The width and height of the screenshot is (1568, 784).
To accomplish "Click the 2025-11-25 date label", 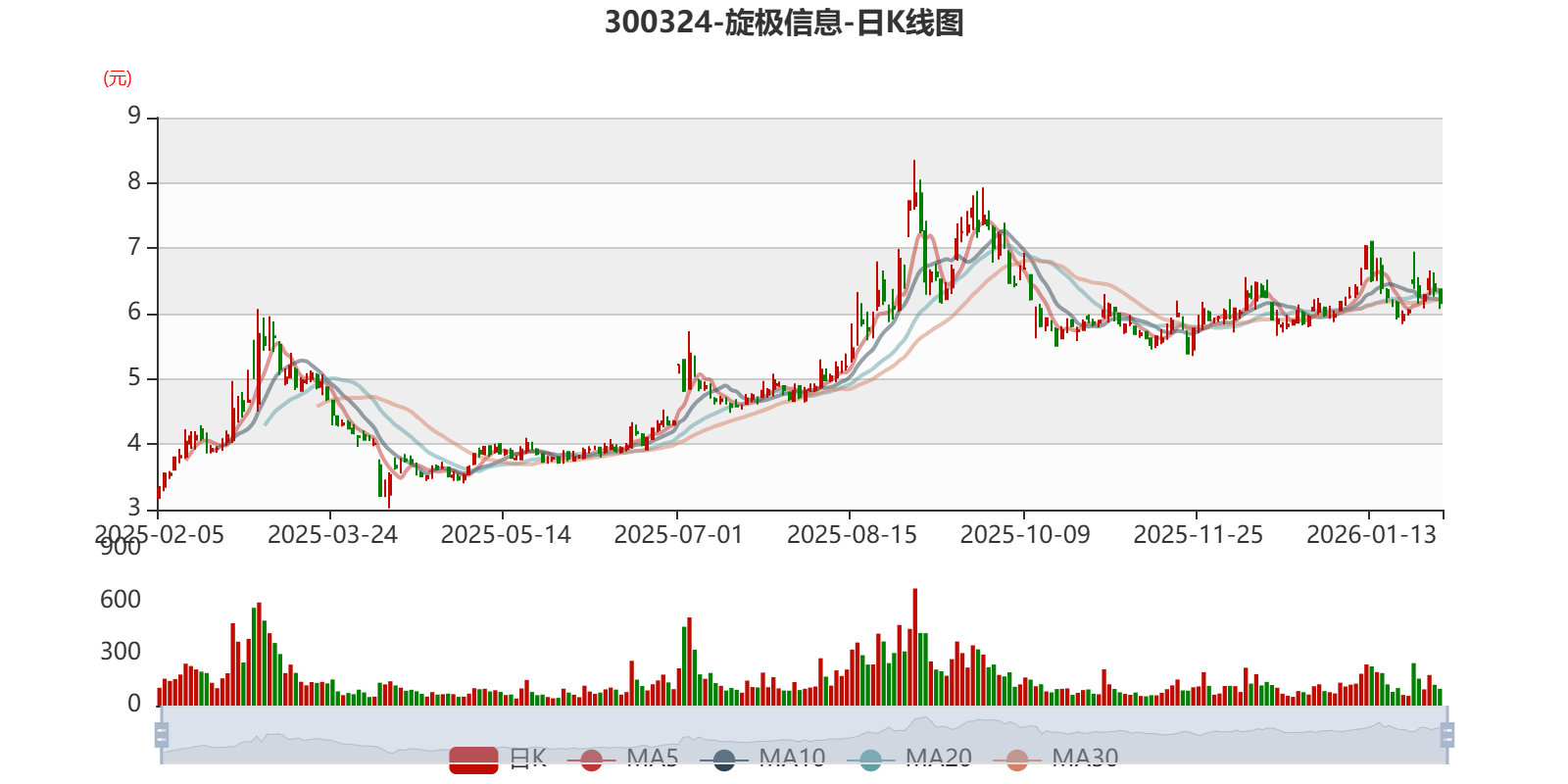I will (x=1198, y=535).
